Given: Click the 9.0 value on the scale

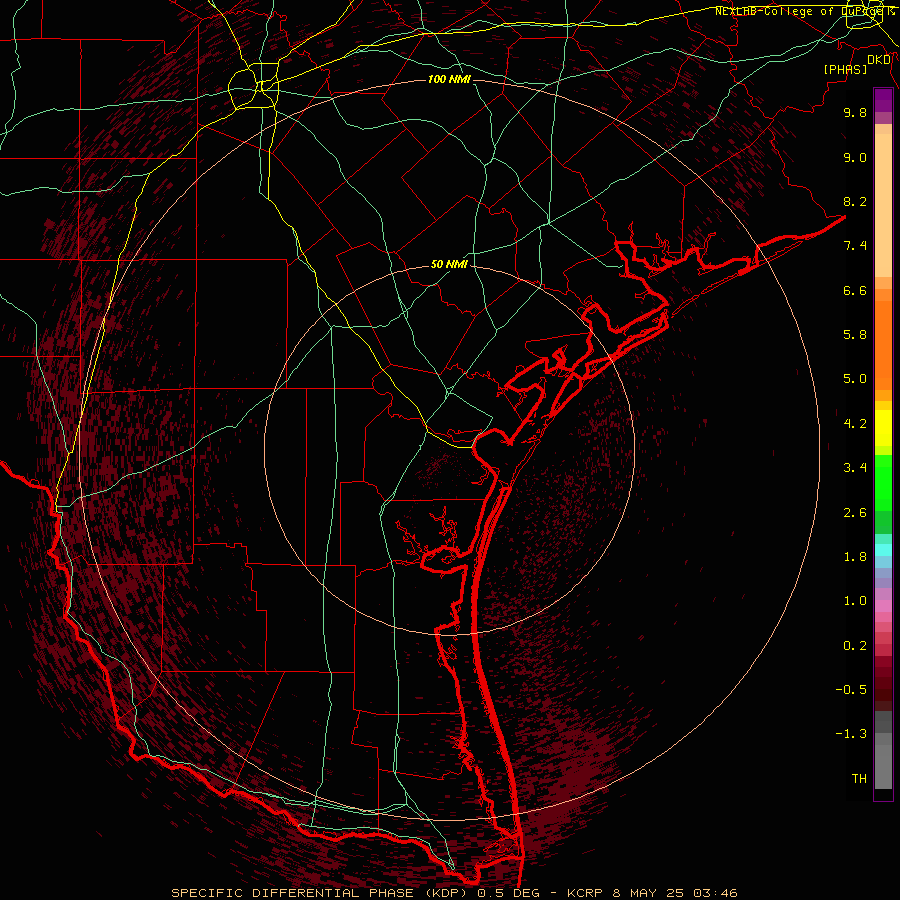Looking at the screenshot, I should pos(855,157).
